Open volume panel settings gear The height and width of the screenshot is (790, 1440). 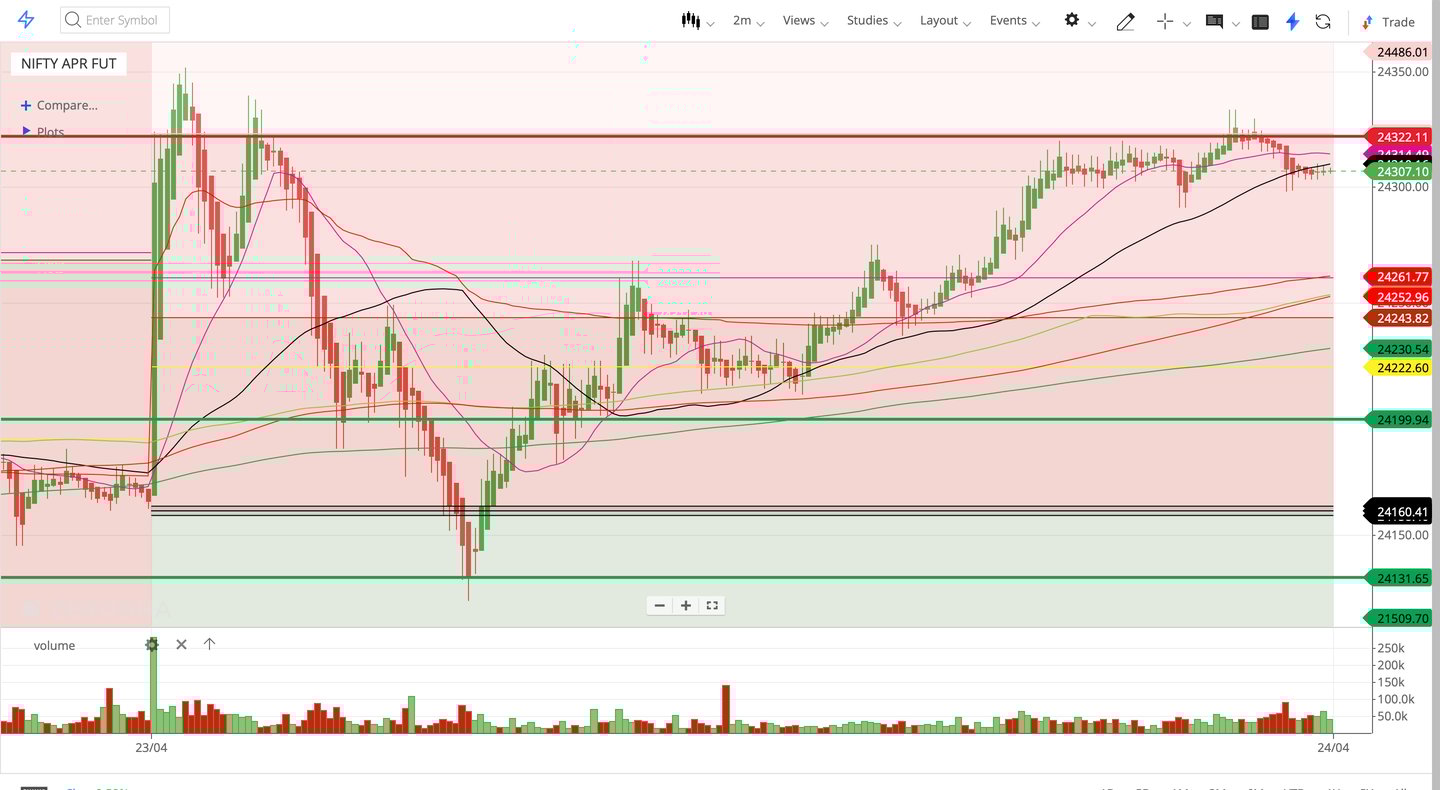[152, 644]
